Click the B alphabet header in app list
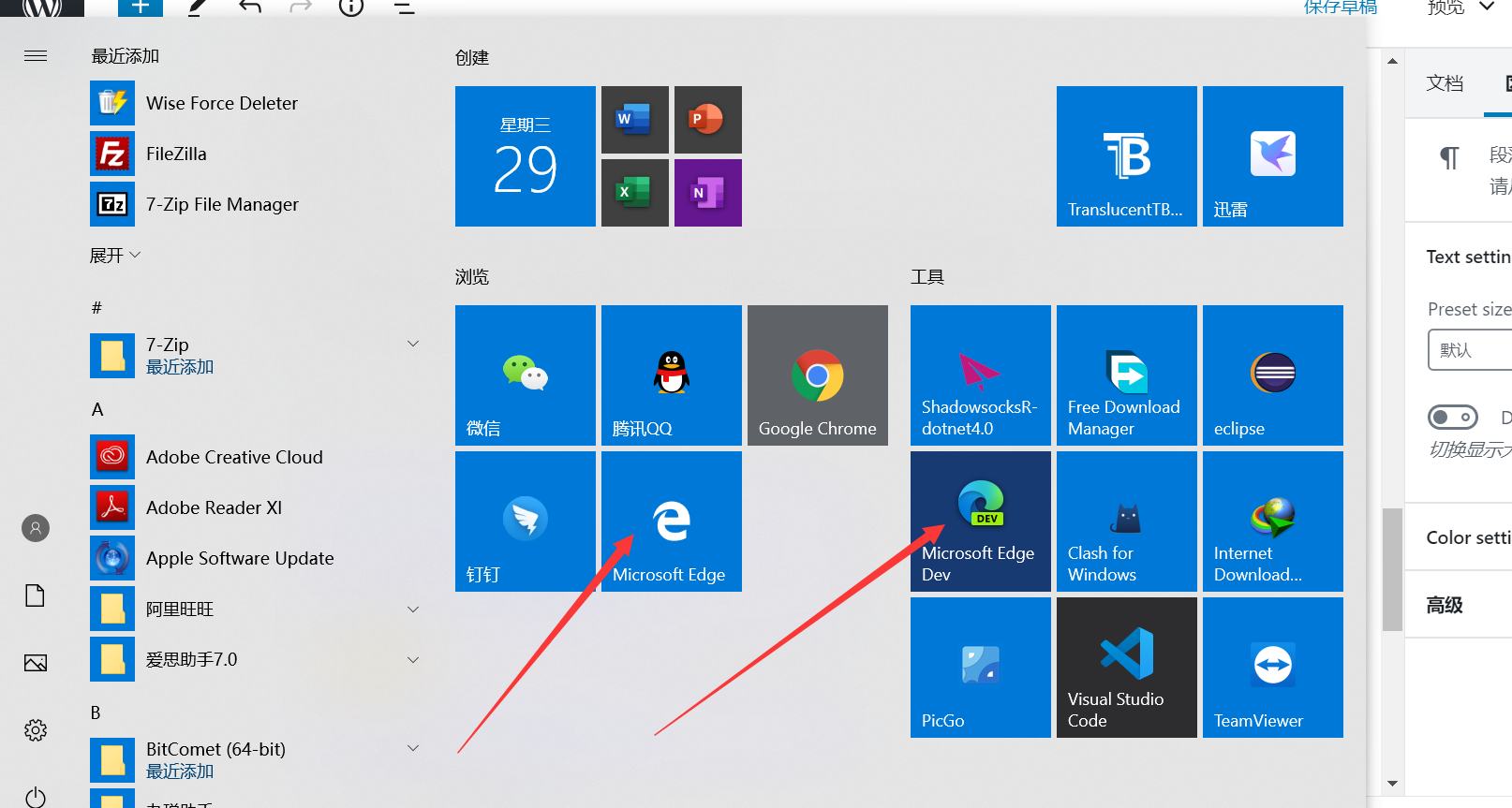Viewport: 1512px width, 808px height. pyautogui.click(x=96, y=713)
